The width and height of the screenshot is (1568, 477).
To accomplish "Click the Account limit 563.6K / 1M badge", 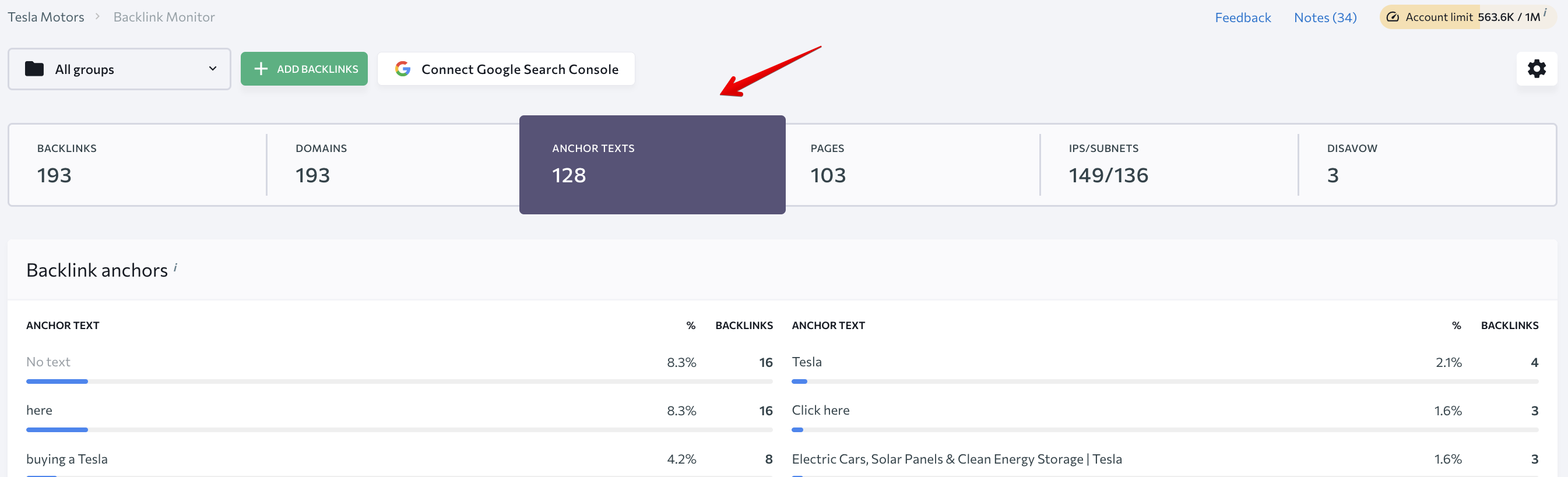I will [1468, 17].
